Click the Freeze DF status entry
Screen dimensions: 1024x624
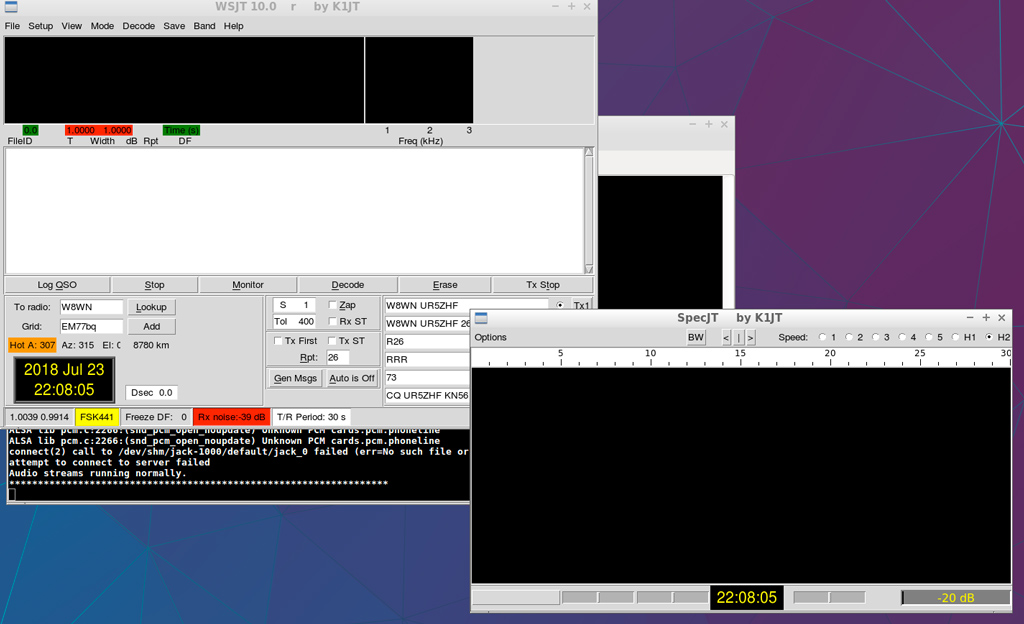pos(156,417)
